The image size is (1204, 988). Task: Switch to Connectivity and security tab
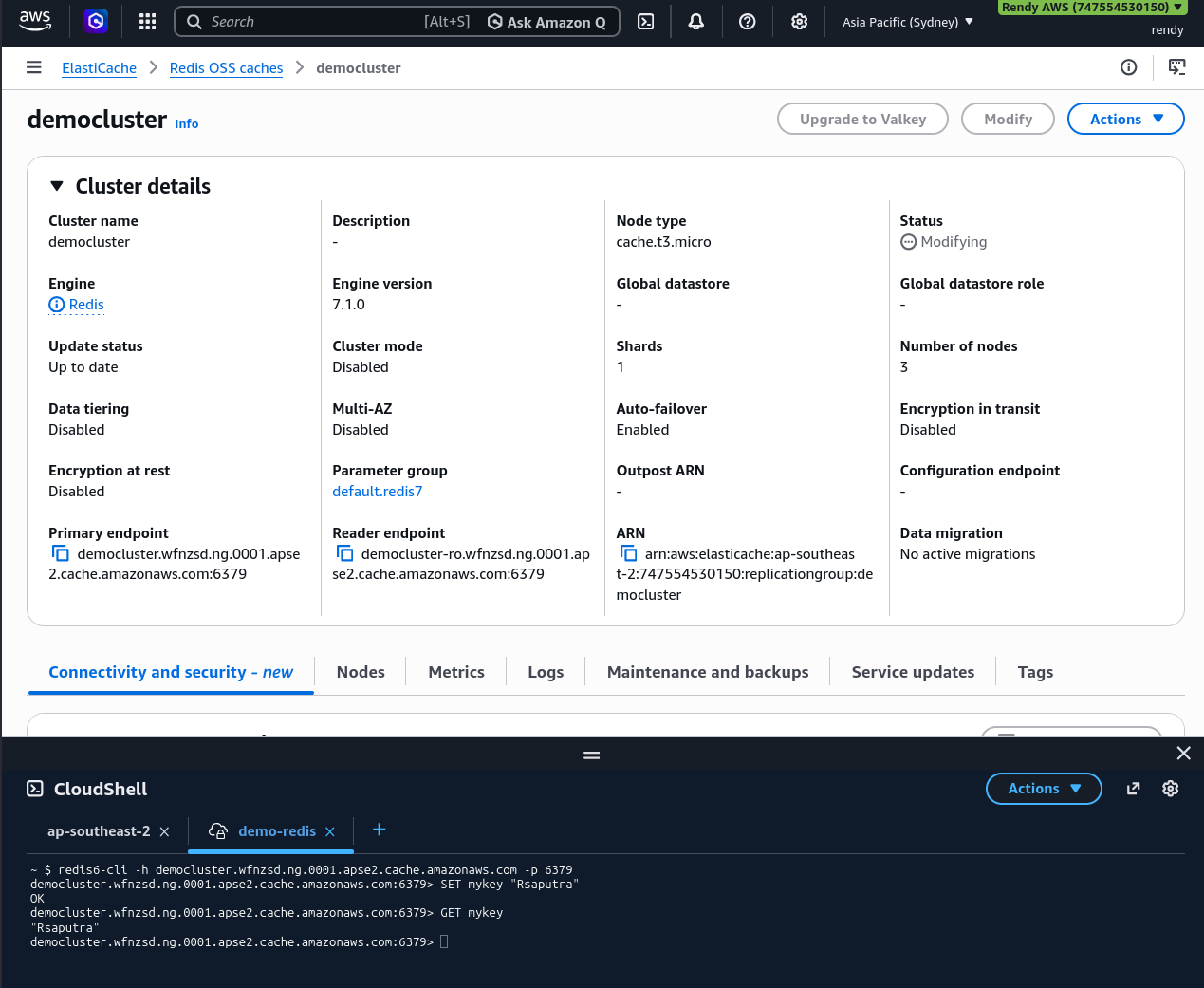[x=171, y=672]
